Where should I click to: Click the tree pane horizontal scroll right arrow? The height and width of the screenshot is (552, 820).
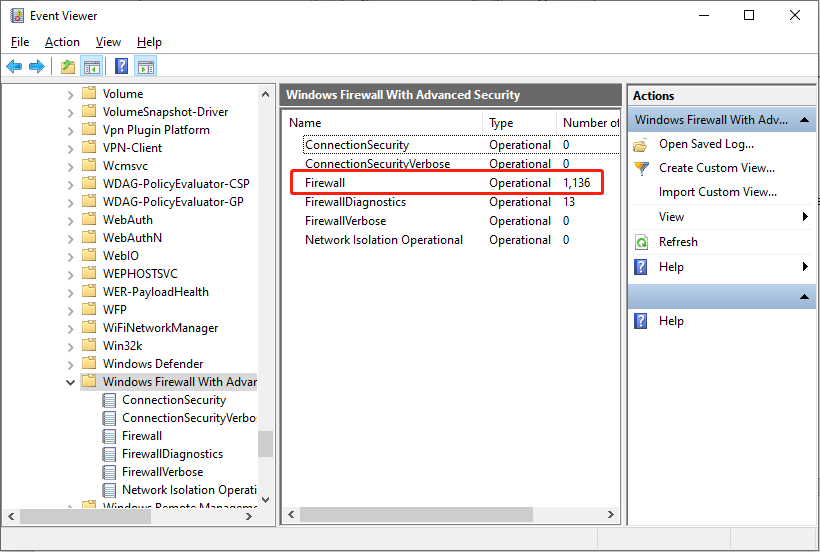coord(249,516)
